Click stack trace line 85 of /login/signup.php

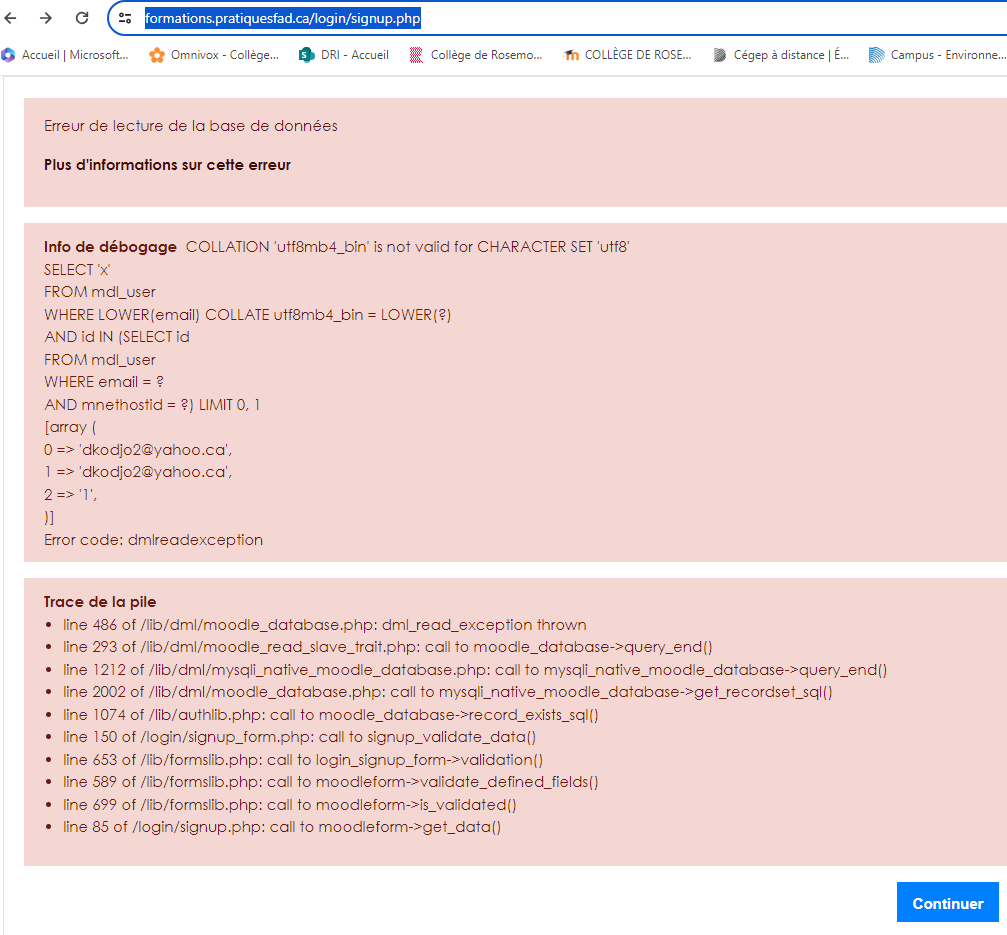click(281, 827)
